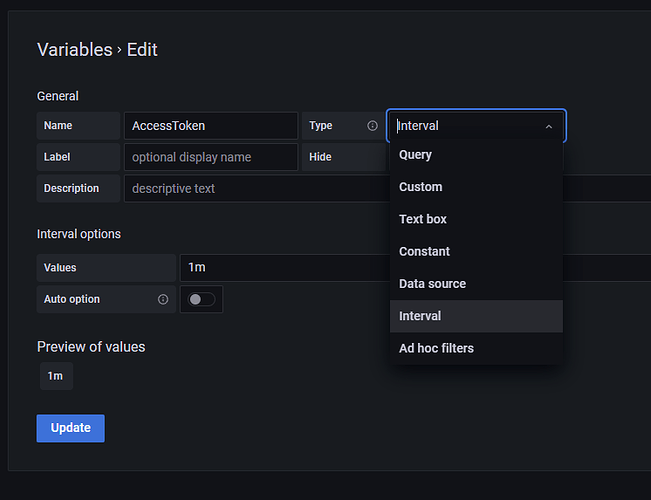Screen dimensions: 651x500
Task: Click the Name field containing AccessToken
Action: point(211,126)
